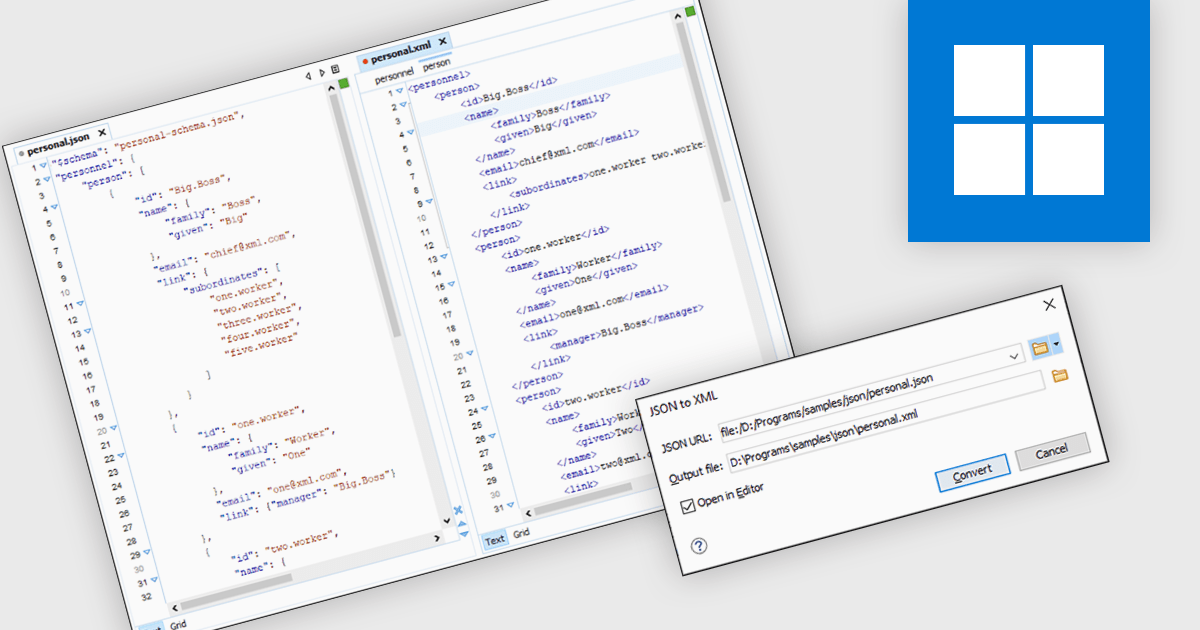Screen dimensions: 1200x630
Task: Collapse fold triangle at XML line 1
Action: click(x=400, y=93)
